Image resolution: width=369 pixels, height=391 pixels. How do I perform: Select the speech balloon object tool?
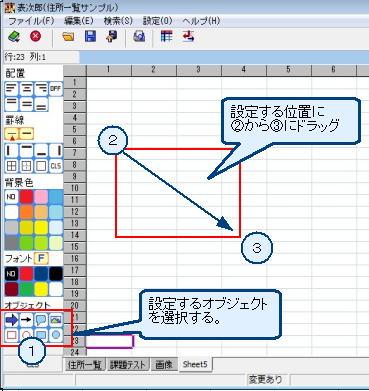[x=41, y=320]
